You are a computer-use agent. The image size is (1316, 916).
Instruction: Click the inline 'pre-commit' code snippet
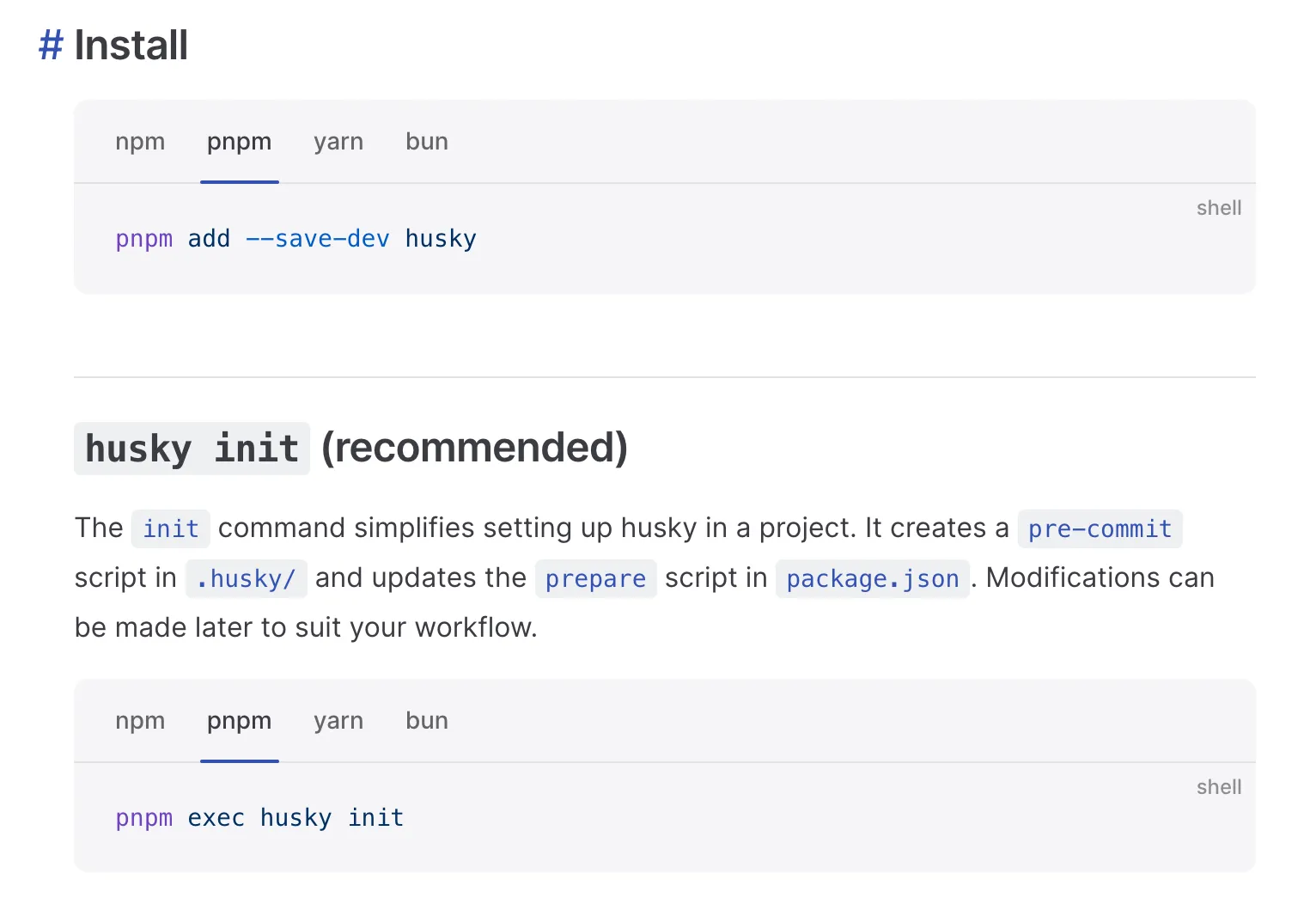pos(1100,528)
